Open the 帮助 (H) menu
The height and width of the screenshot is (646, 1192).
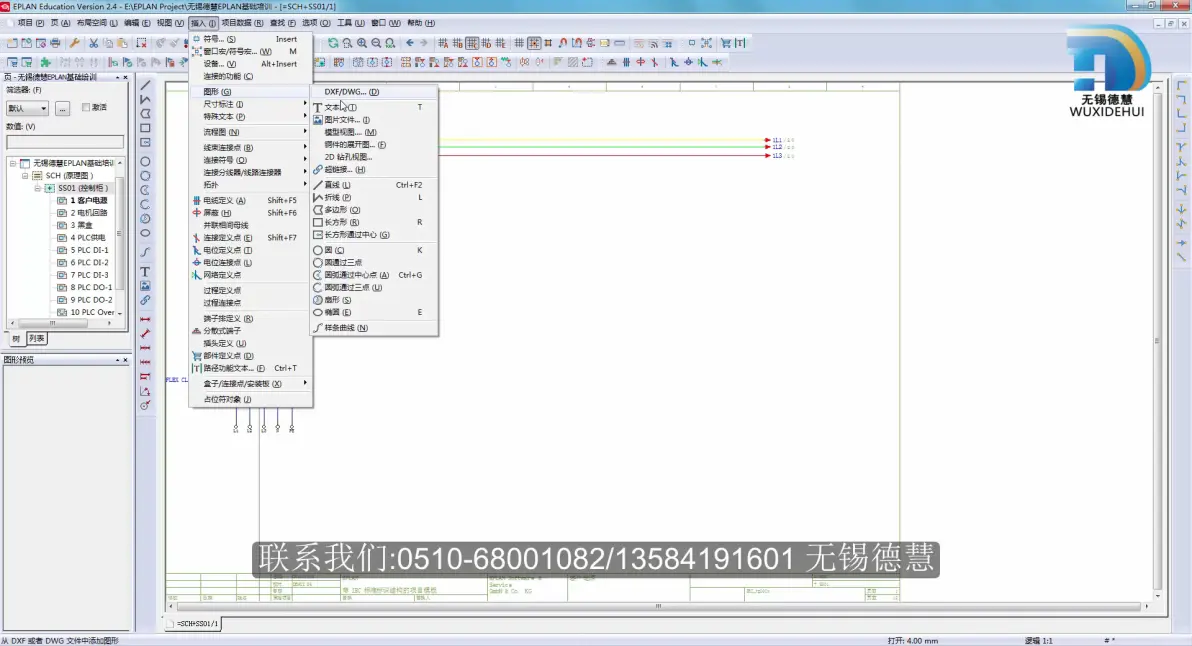tap(420, 23)
